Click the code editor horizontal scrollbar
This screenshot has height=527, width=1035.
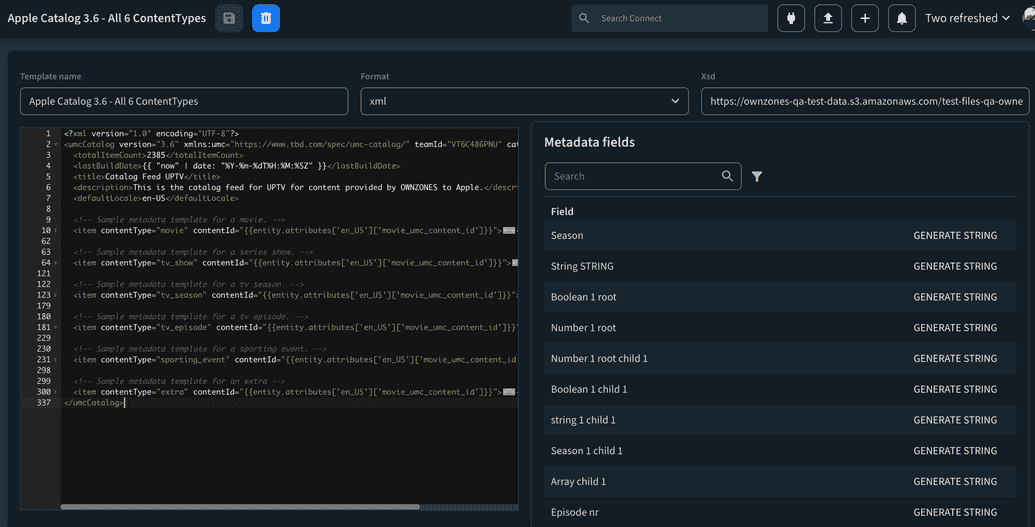point(240,507)
